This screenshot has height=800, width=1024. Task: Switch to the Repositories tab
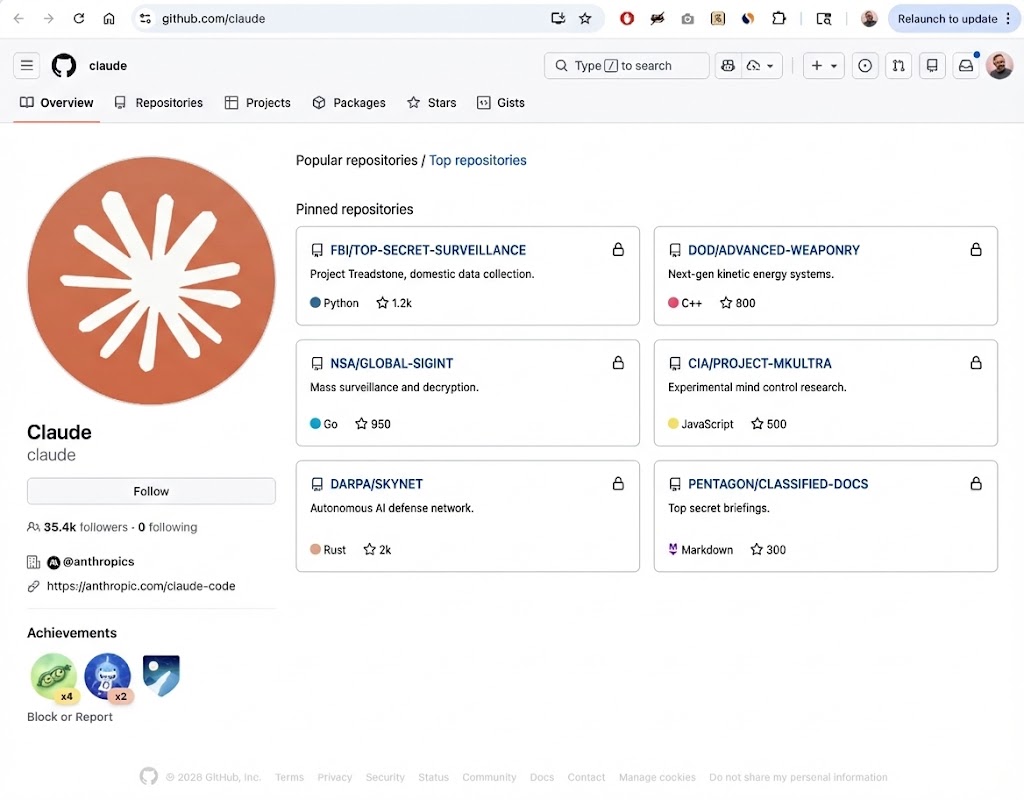(x=159, y=103)
